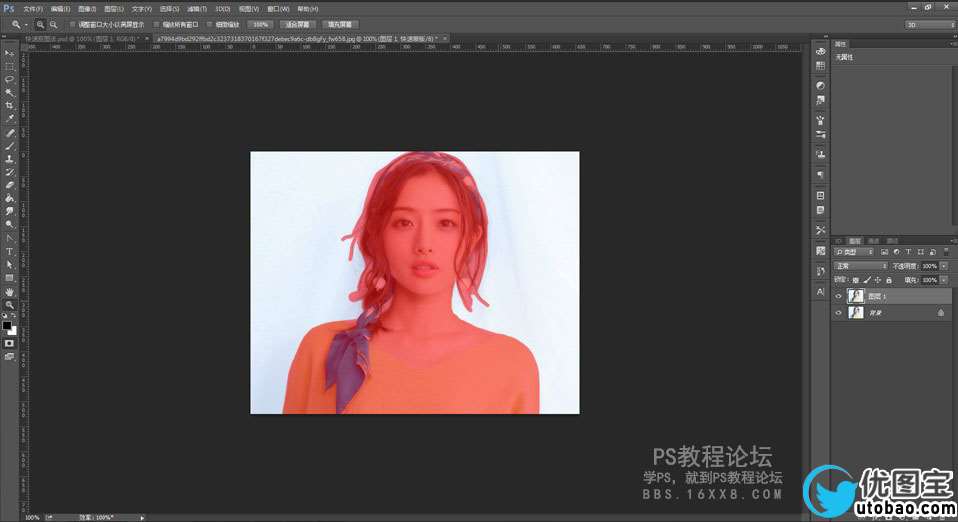
Task: Open the File (文件) menu
Action: [x=33, y=9]
